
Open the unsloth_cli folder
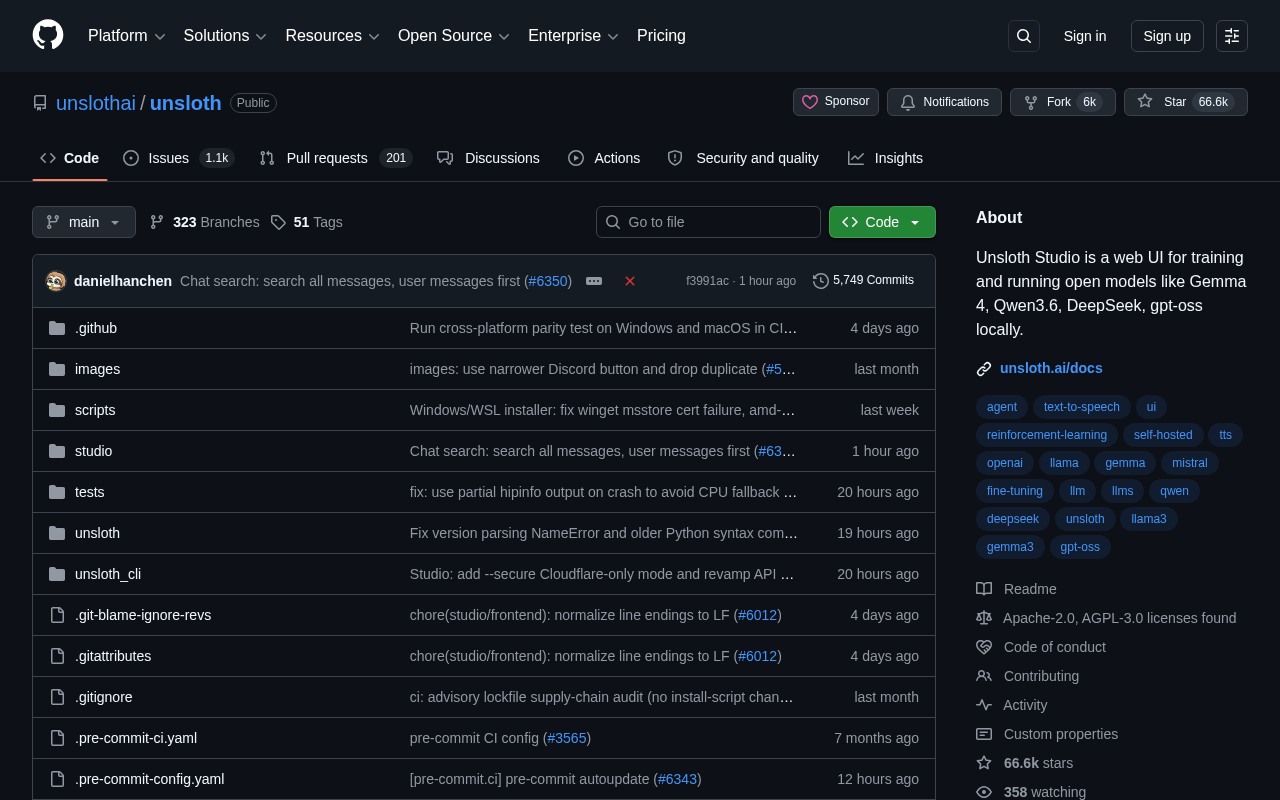(108, 574)
